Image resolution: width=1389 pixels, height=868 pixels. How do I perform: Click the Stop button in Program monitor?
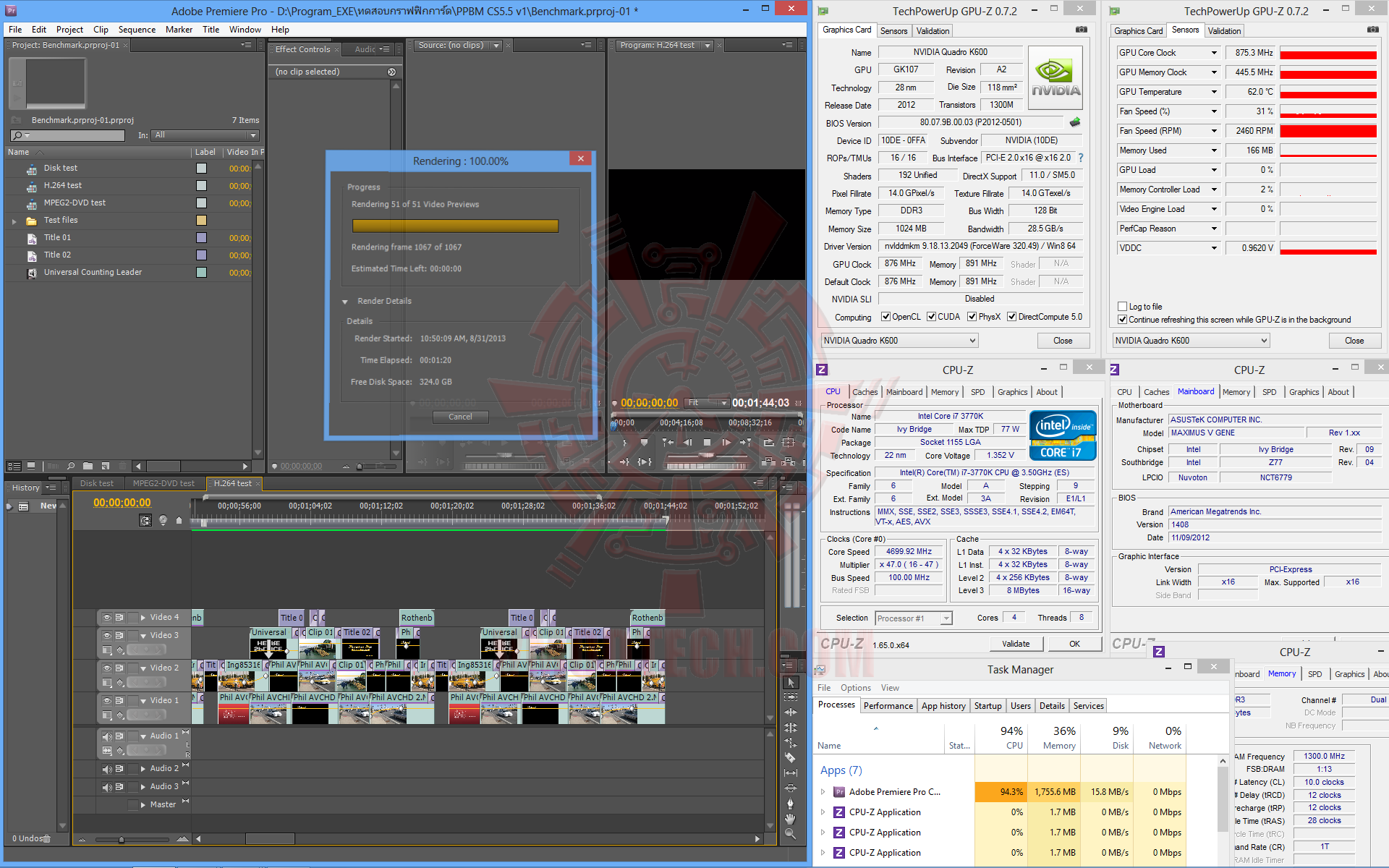pos(707,443)
